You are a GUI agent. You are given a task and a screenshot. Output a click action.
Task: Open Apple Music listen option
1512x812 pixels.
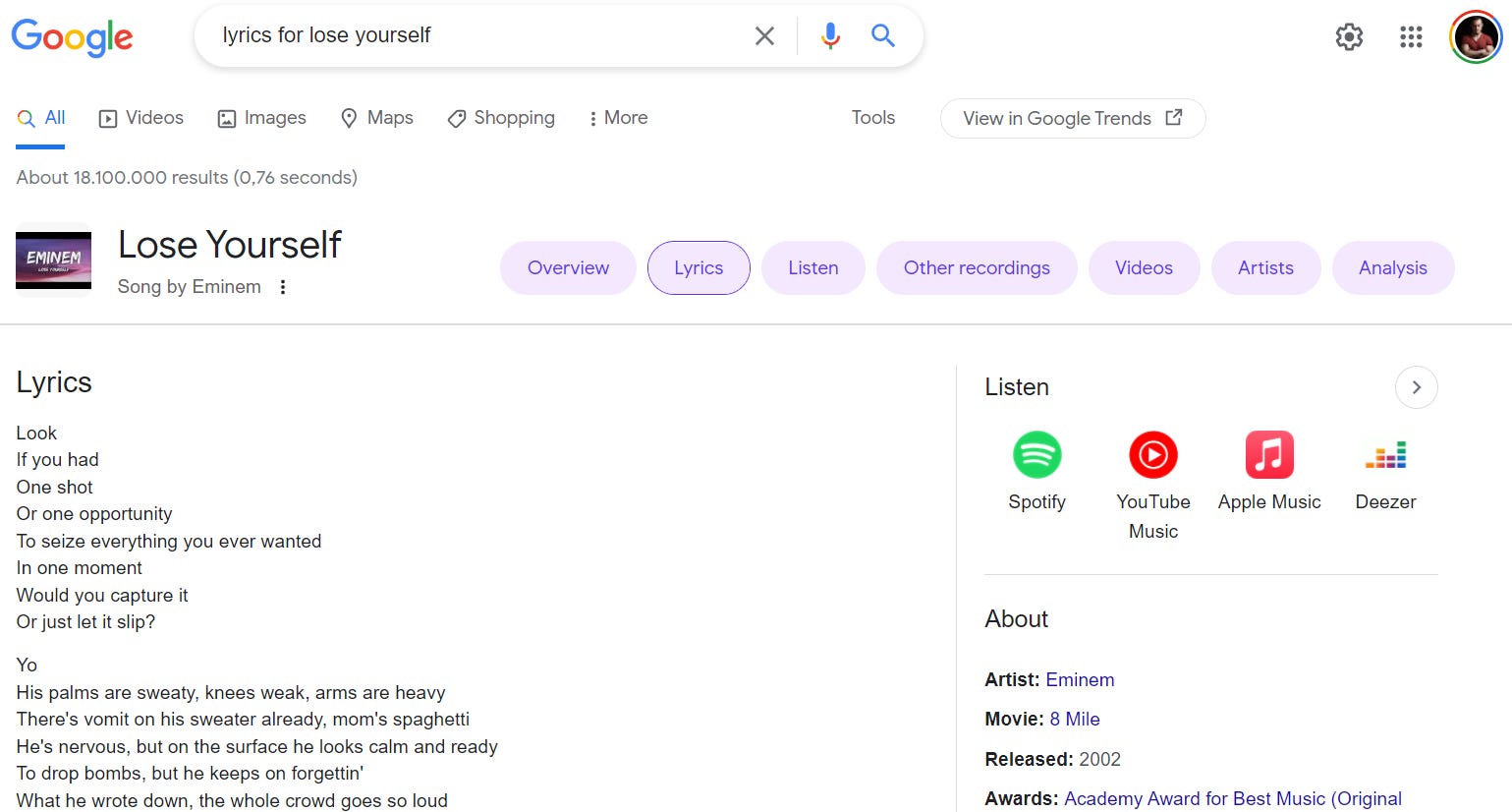click(1269, 473)
